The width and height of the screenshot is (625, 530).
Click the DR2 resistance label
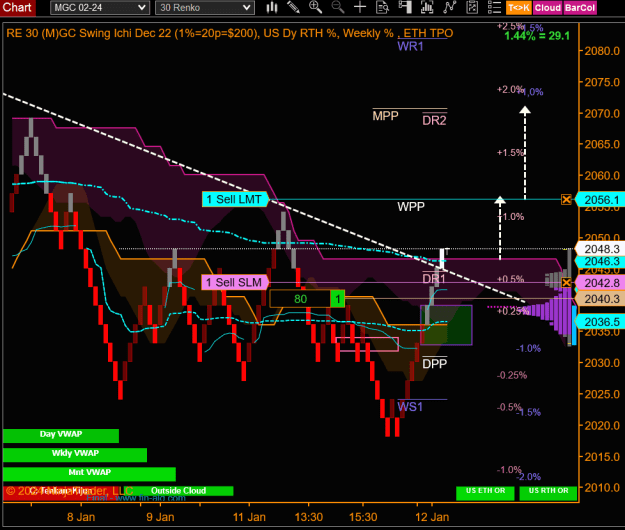434,120
